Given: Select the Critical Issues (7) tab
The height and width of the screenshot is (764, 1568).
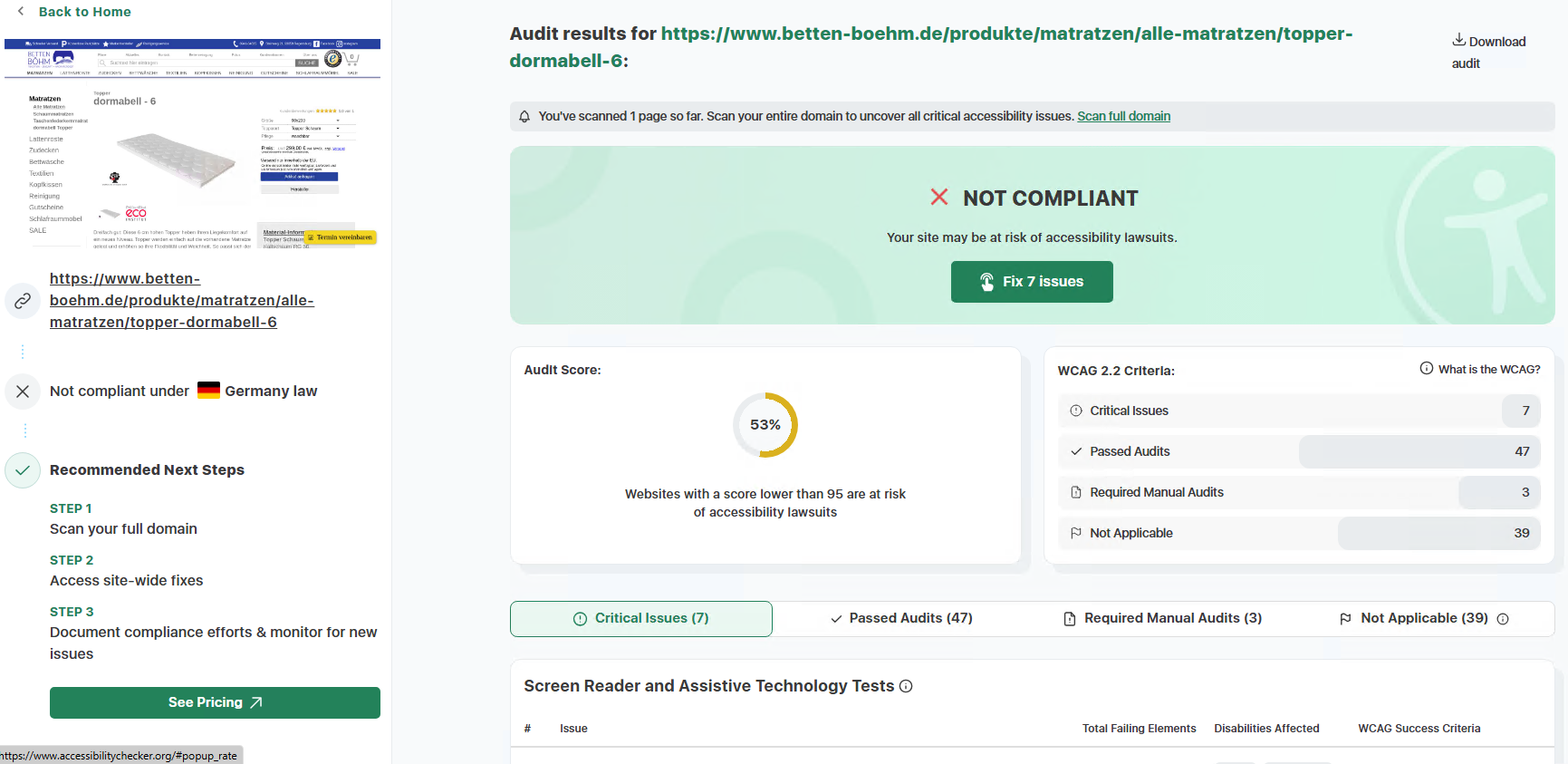Looking at the screenshot, I should click(x=641, y=619).
